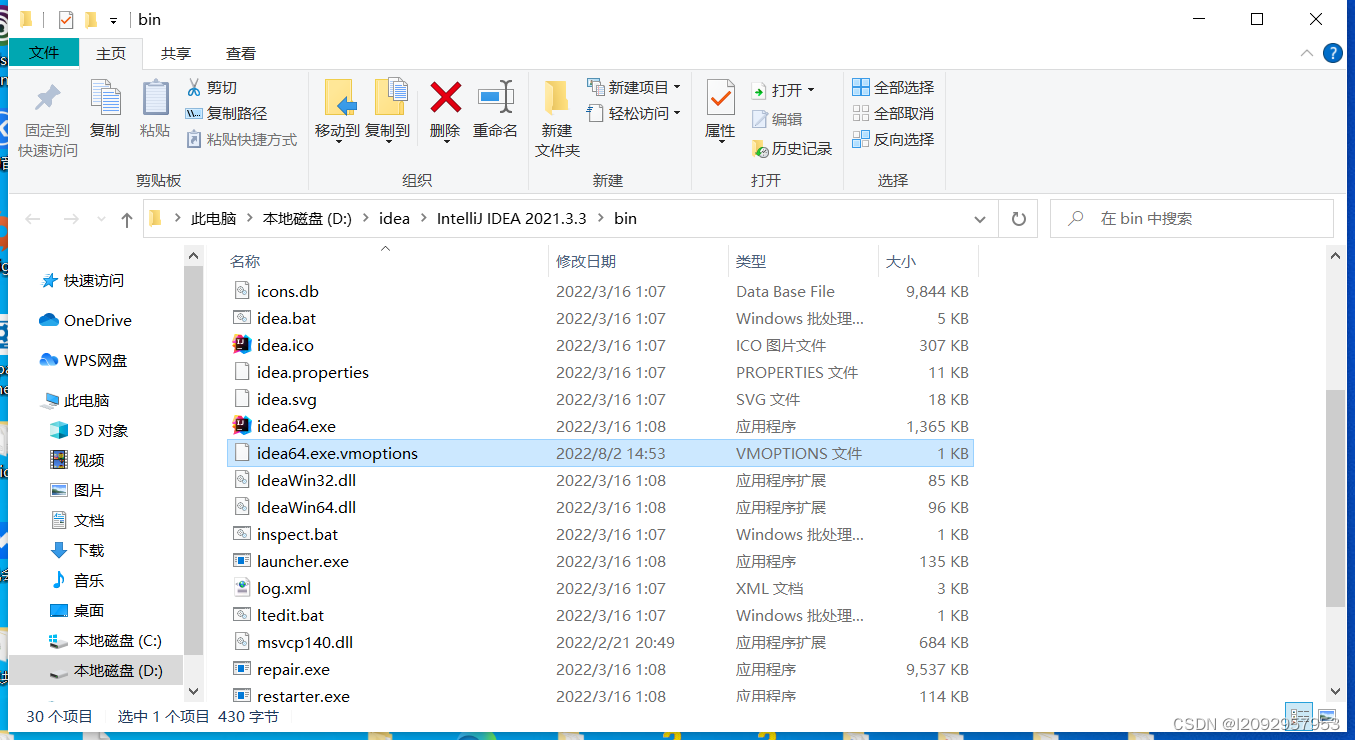Click the Up one level arrow
The image size is (1355, 740).
[x=126, y=220]
